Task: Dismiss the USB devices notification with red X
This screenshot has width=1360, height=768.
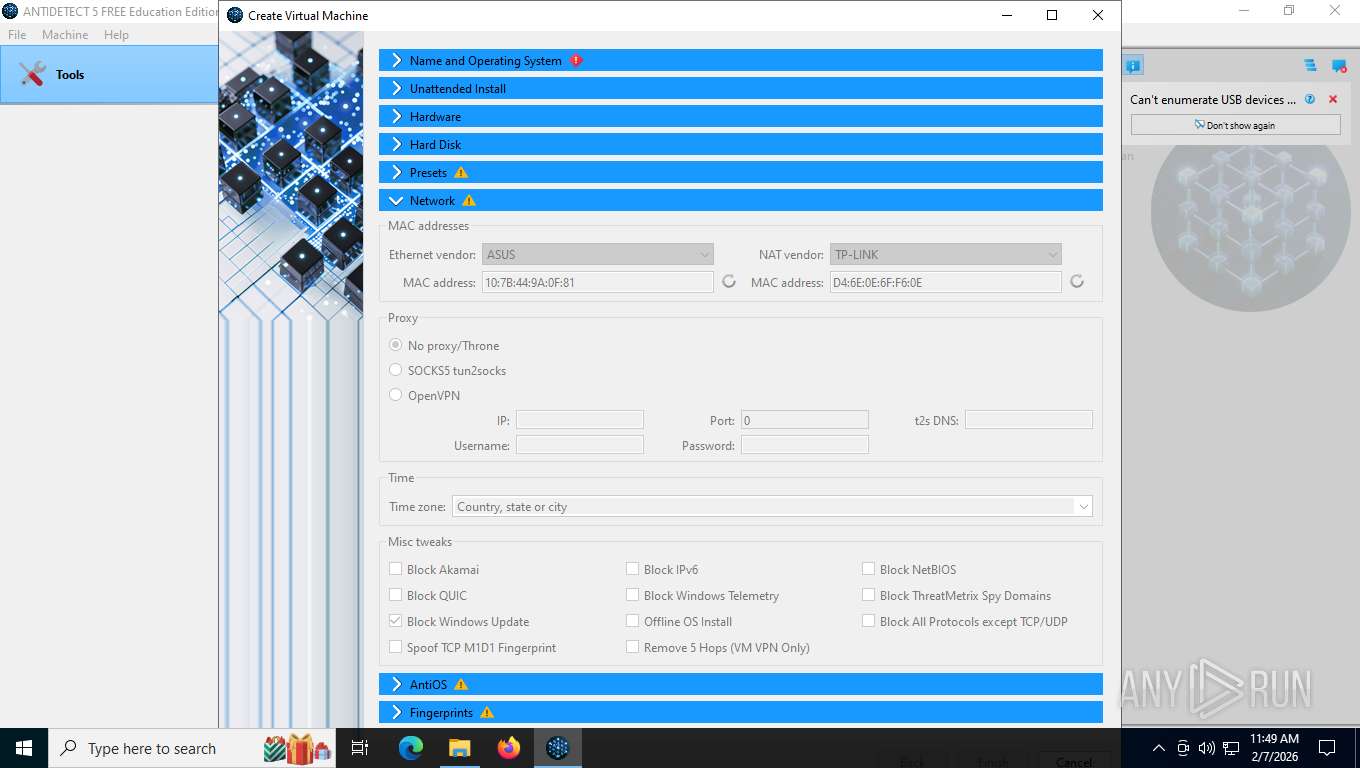Action: coord(1333,99)
